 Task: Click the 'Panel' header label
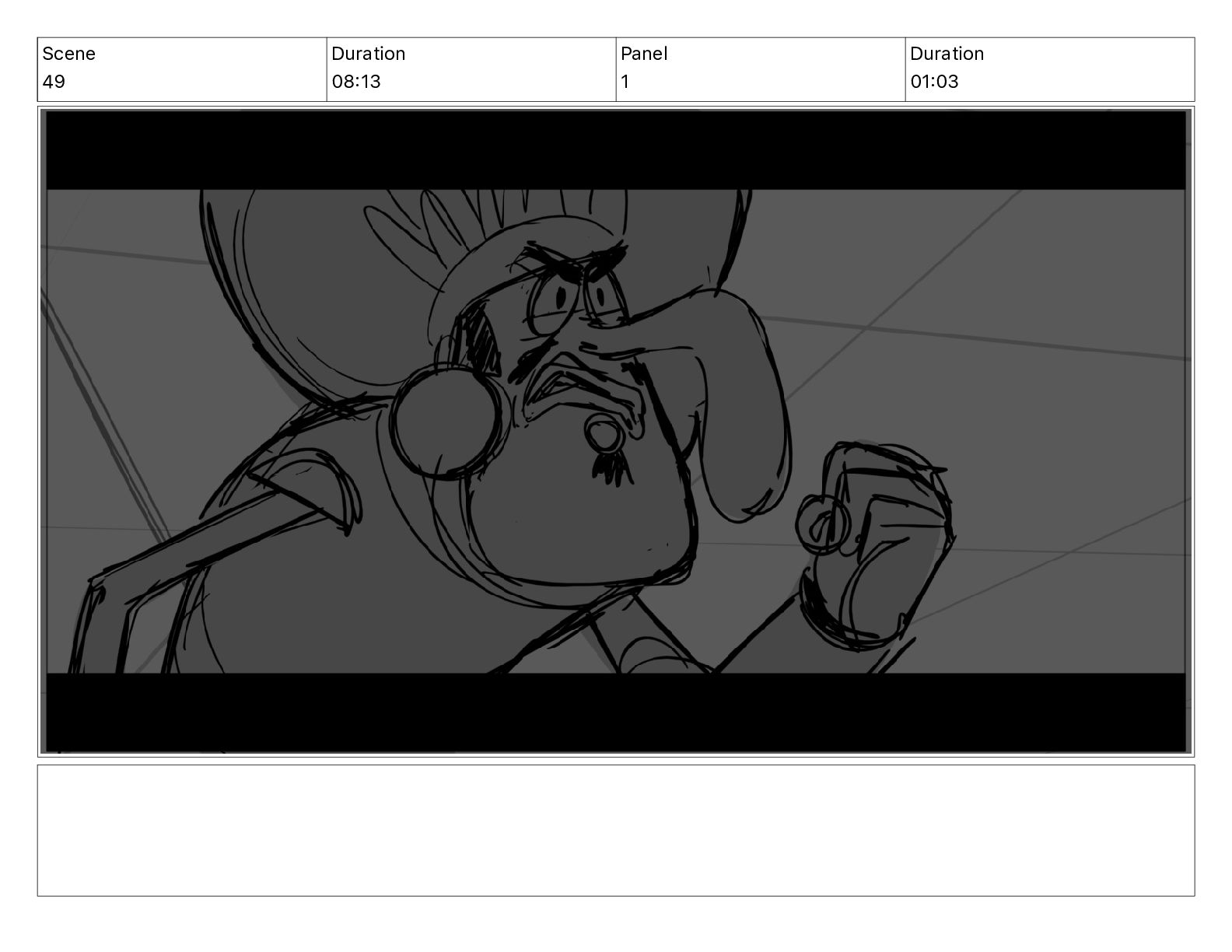[x=644, y=54]
